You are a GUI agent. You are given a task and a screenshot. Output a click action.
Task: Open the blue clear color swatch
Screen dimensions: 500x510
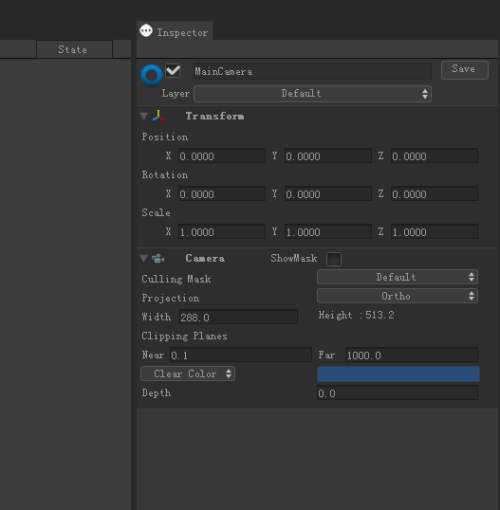click(x=398, y=374)
